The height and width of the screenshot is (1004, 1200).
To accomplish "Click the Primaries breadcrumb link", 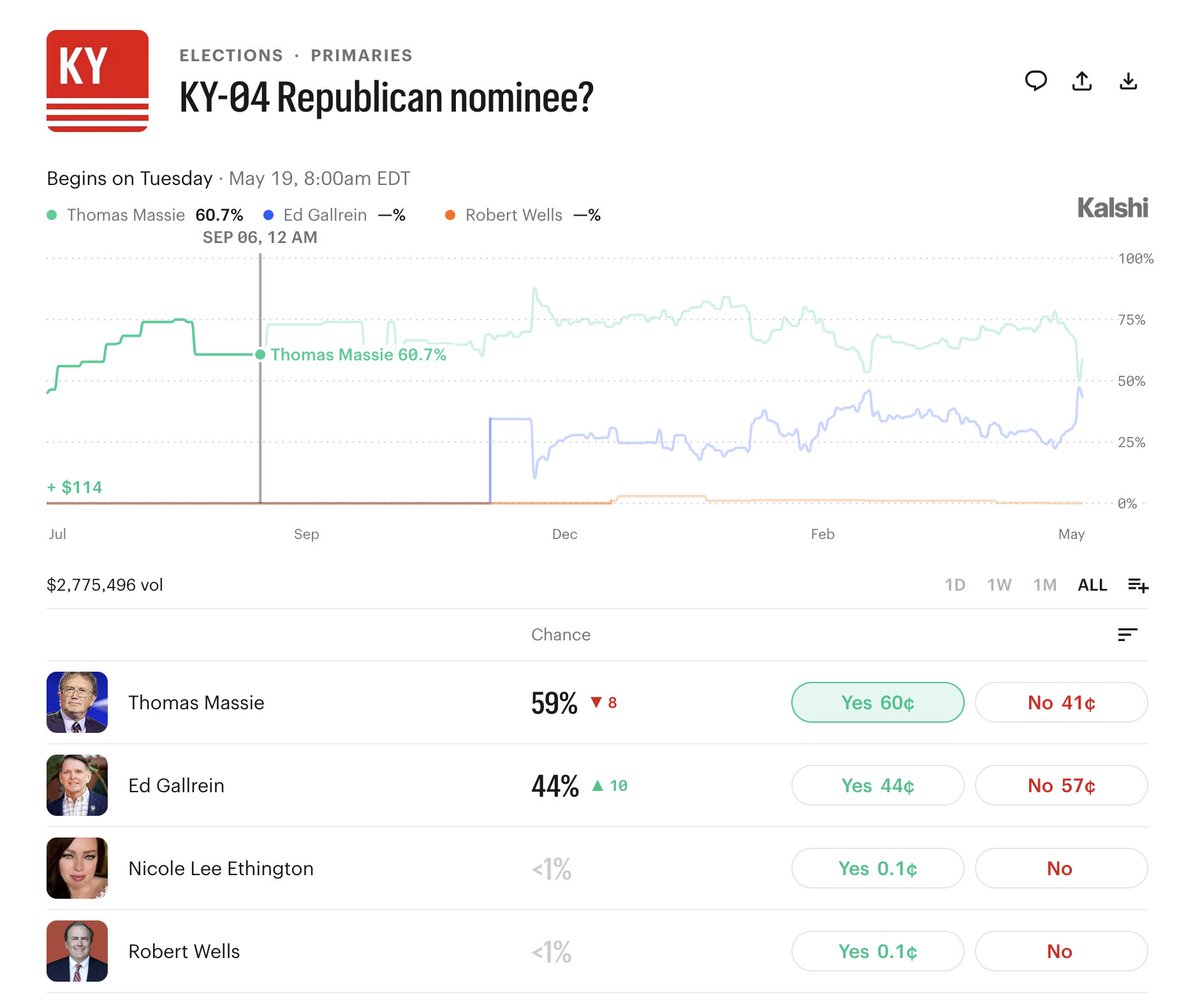I will pyautogui.click(x=361, y=56).
